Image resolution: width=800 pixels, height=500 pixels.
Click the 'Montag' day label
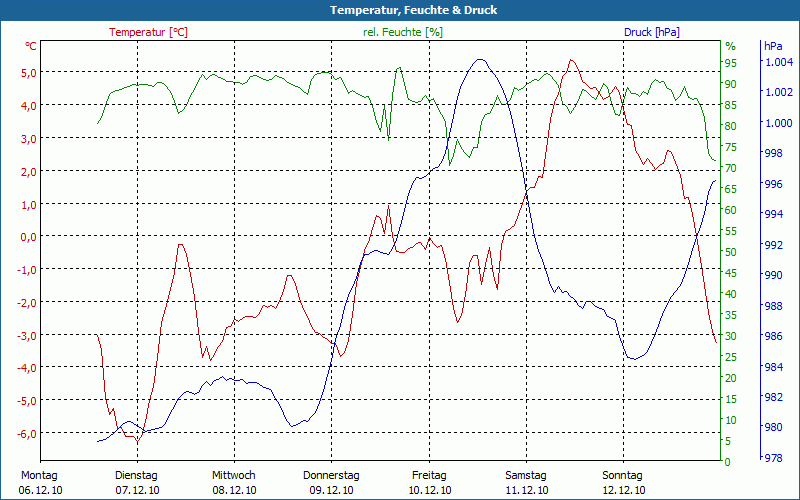tap(39, 475)
